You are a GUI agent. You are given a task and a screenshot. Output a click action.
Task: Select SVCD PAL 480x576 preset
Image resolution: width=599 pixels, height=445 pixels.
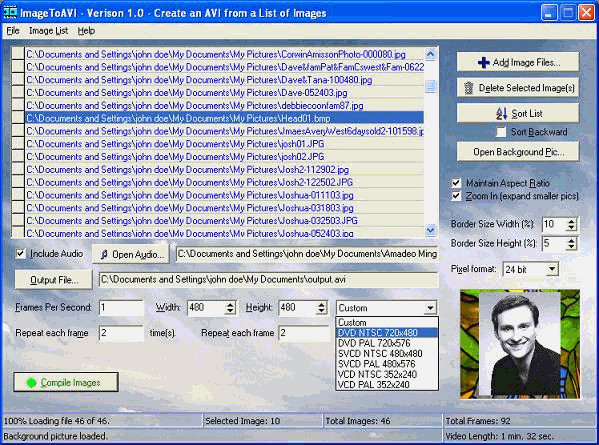387,364
